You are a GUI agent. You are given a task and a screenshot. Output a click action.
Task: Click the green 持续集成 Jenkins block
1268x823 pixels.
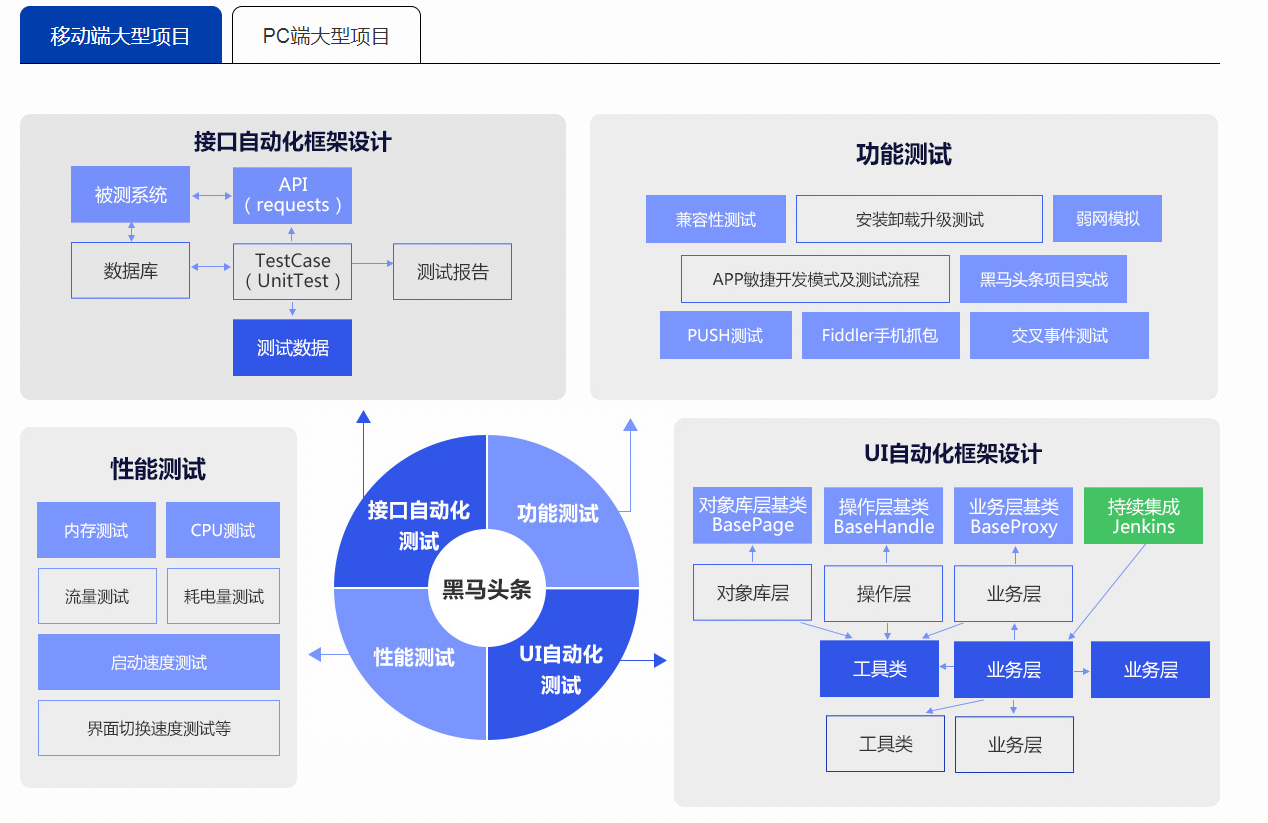pyautogui.click(x=1143, y=515)
